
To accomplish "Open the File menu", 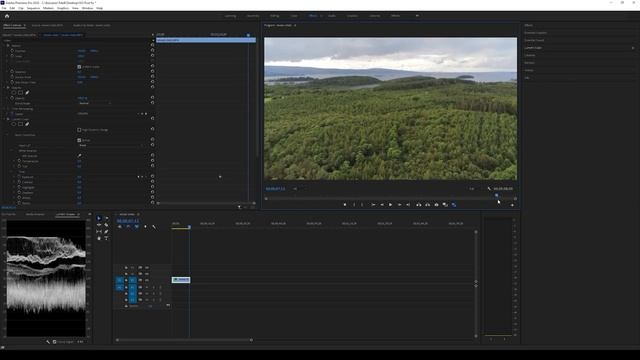I will pos(4,8).
